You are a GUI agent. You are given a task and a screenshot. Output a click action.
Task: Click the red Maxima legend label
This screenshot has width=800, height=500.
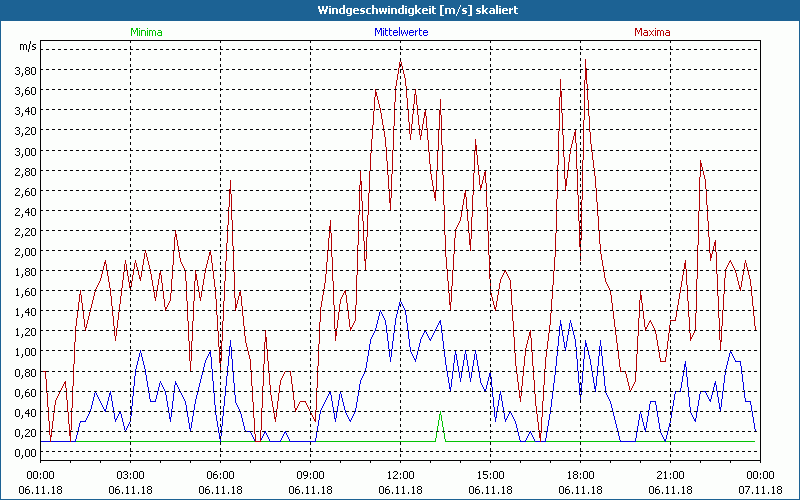652,32
